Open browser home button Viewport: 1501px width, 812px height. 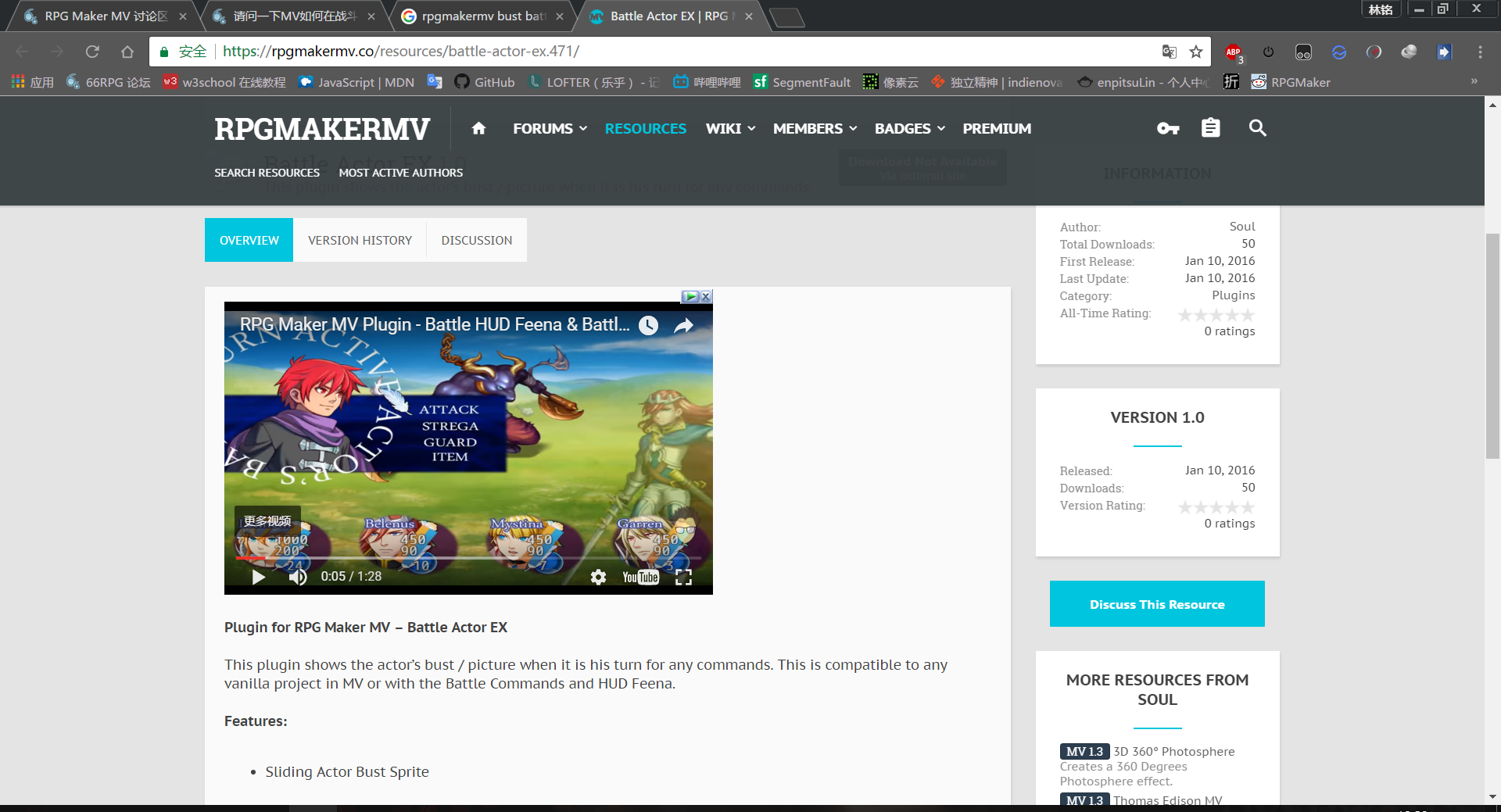tap(127, 52)
